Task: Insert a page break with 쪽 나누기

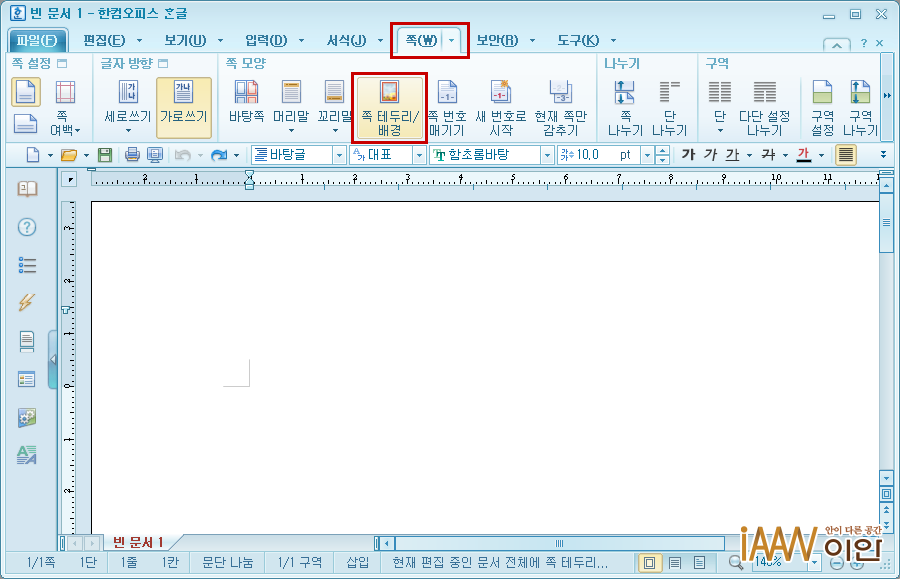Action: click(x=624, y=107)
